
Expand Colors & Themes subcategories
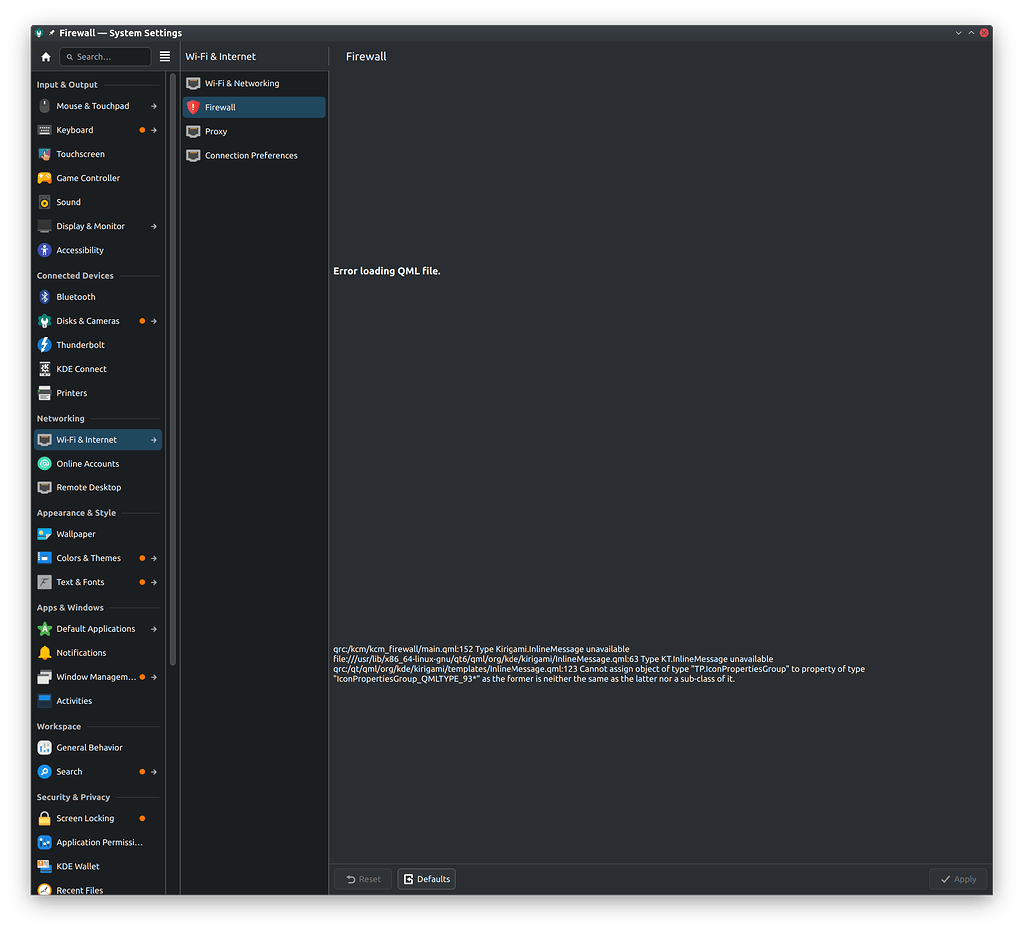[152, 558]
